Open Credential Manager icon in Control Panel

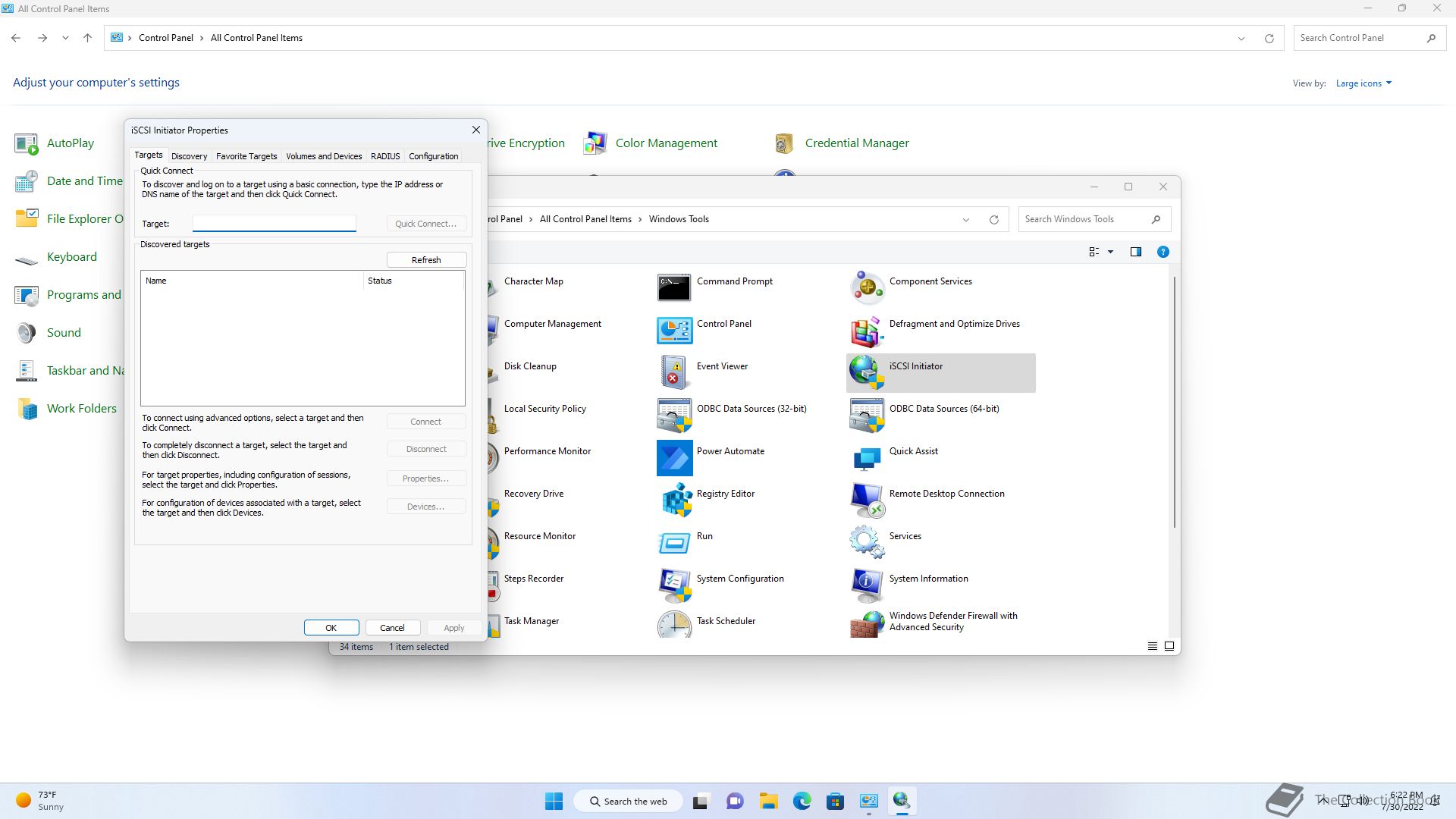[785, 143]
